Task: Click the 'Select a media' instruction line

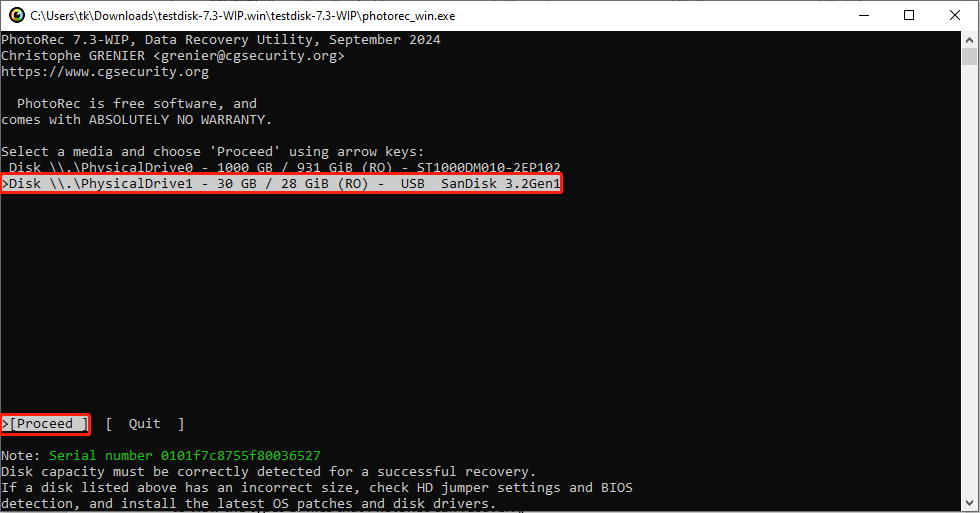Action: coord(212,152)
